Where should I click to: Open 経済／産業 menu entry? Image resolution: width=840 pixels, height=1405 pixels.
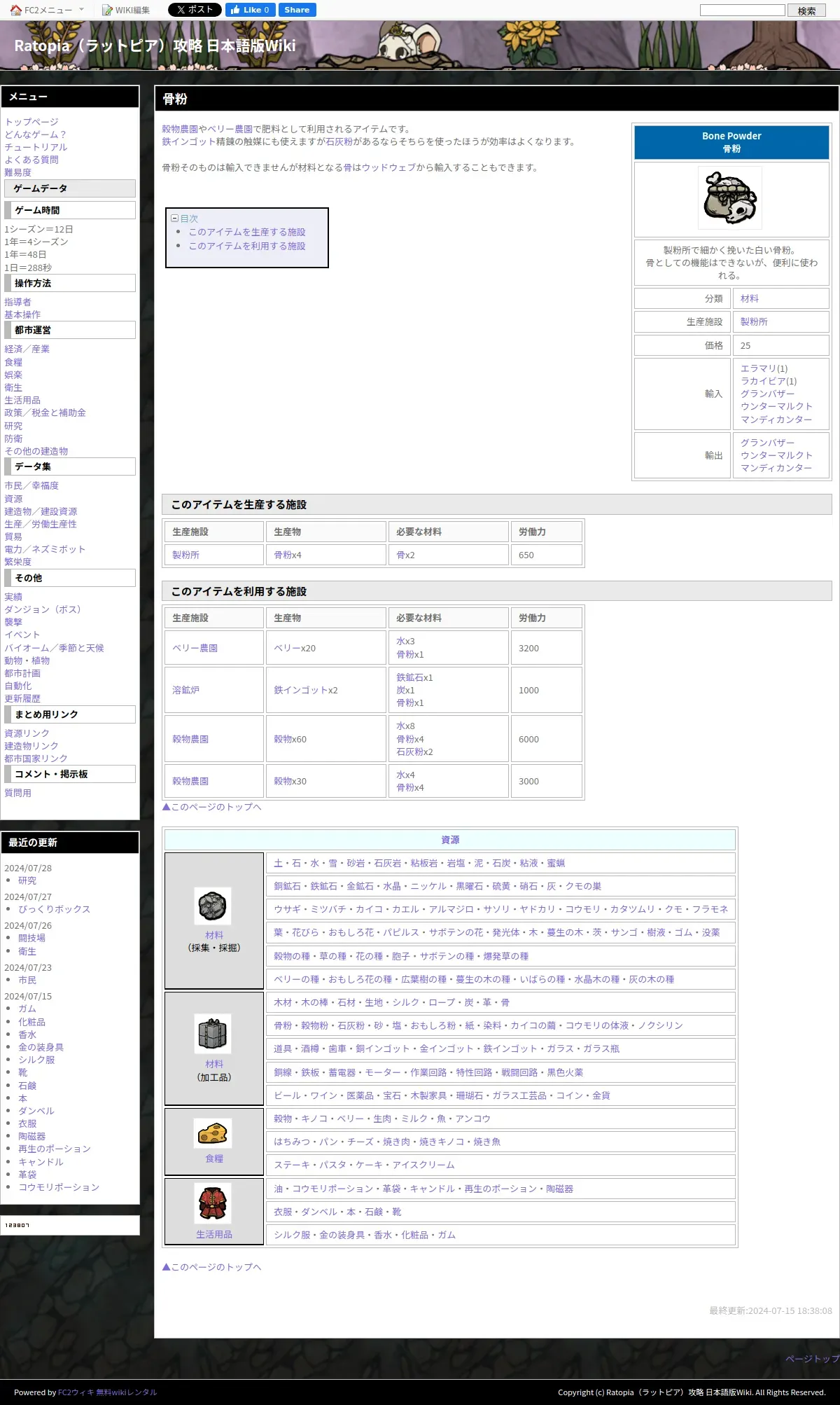point(27,349)
